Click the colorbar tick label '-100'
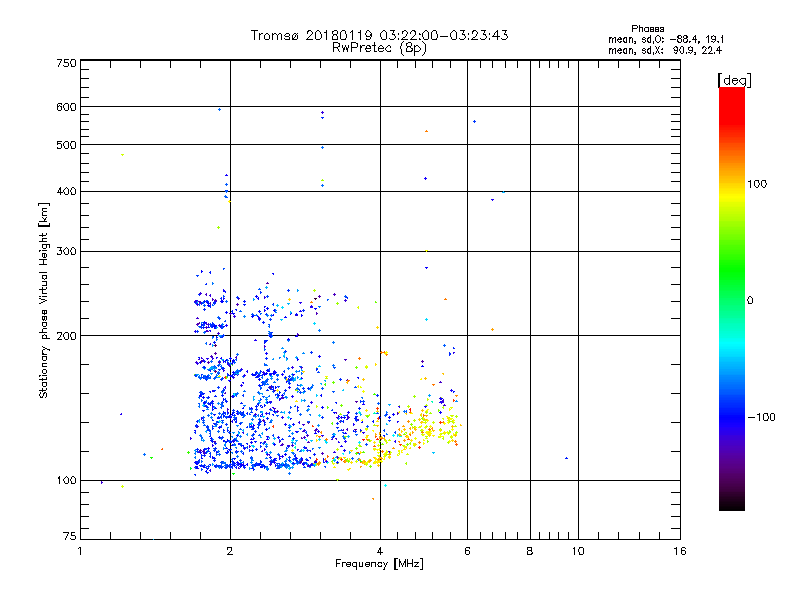The image size is (800, 600). tap(761, 417)
